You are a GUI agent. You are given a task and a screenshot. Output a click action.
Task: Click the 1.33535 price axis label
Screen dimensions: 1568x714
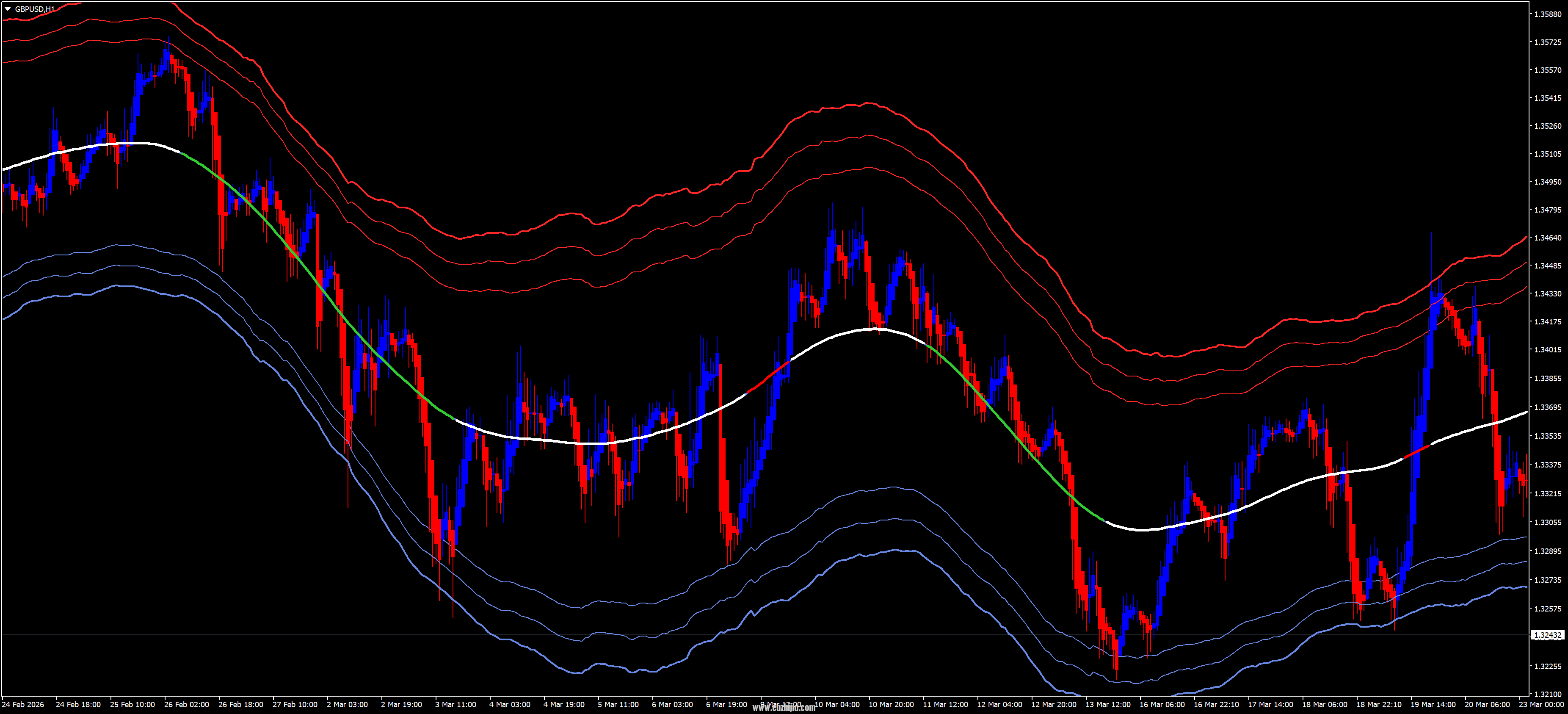[1548, 436]
